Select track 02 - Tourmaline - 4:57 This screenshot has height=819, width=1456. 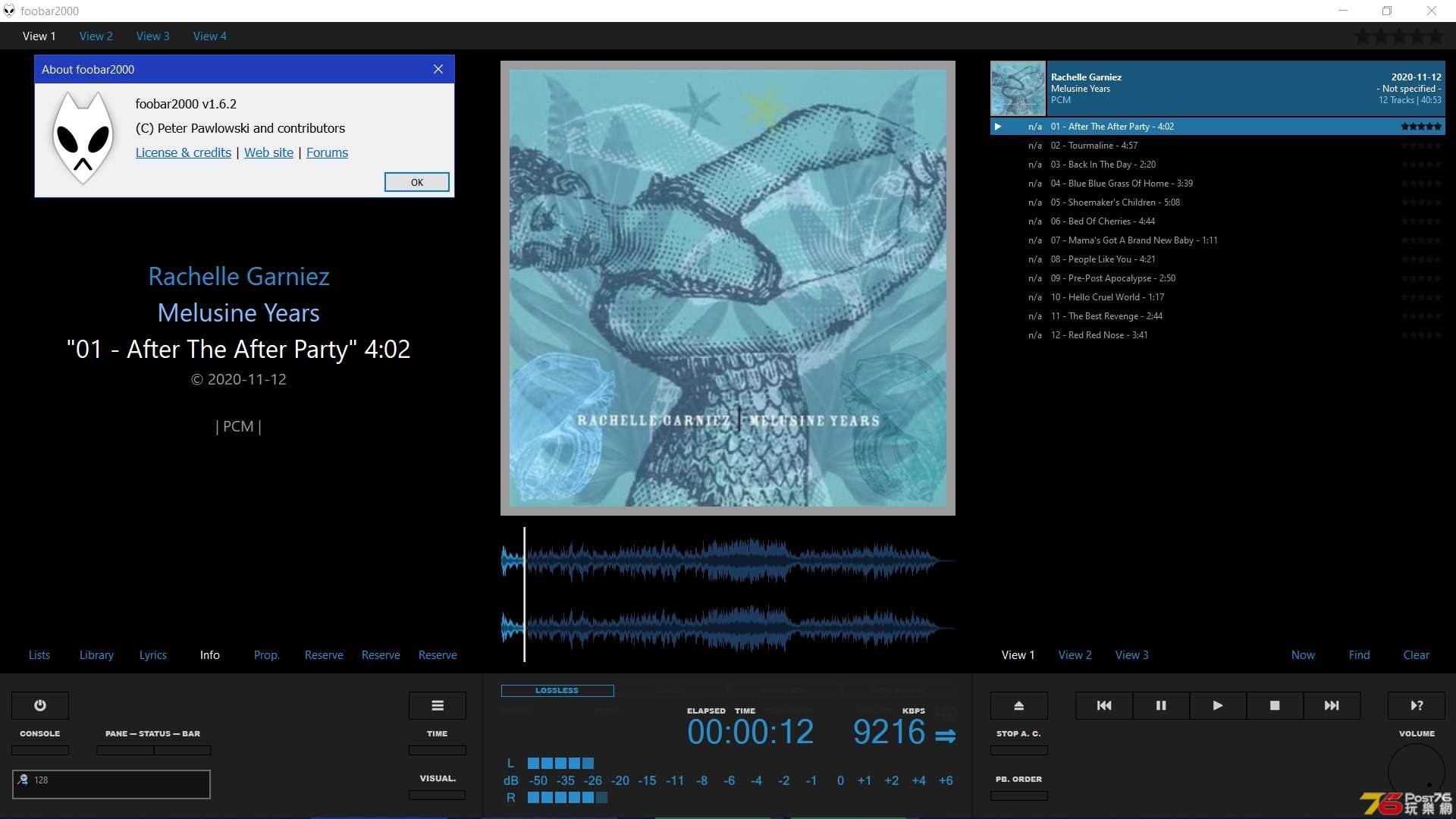pos(1218,146)
